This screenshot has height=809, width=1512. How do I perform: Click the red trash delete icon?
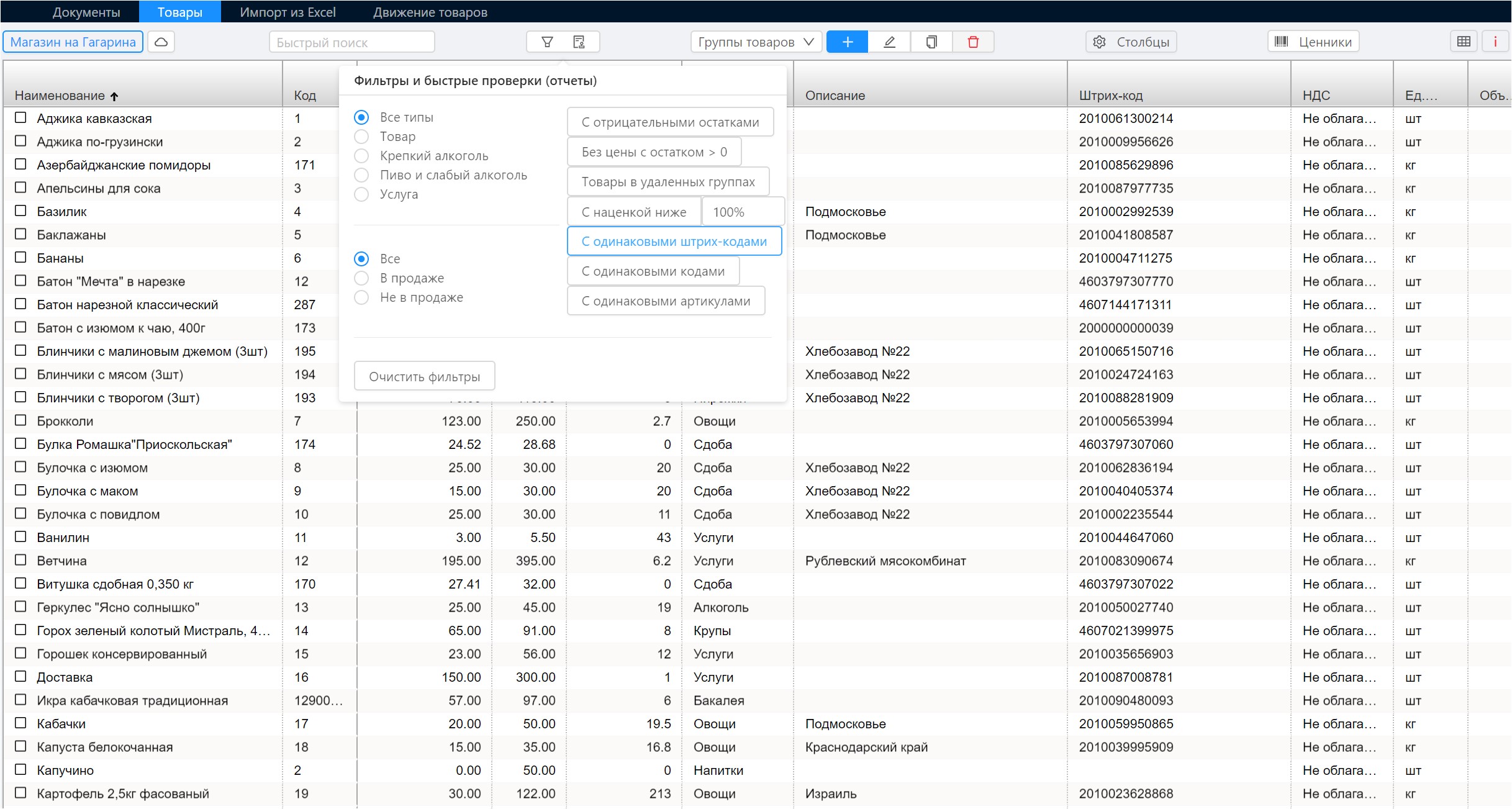pyautogui.click(x=973, y=42)
